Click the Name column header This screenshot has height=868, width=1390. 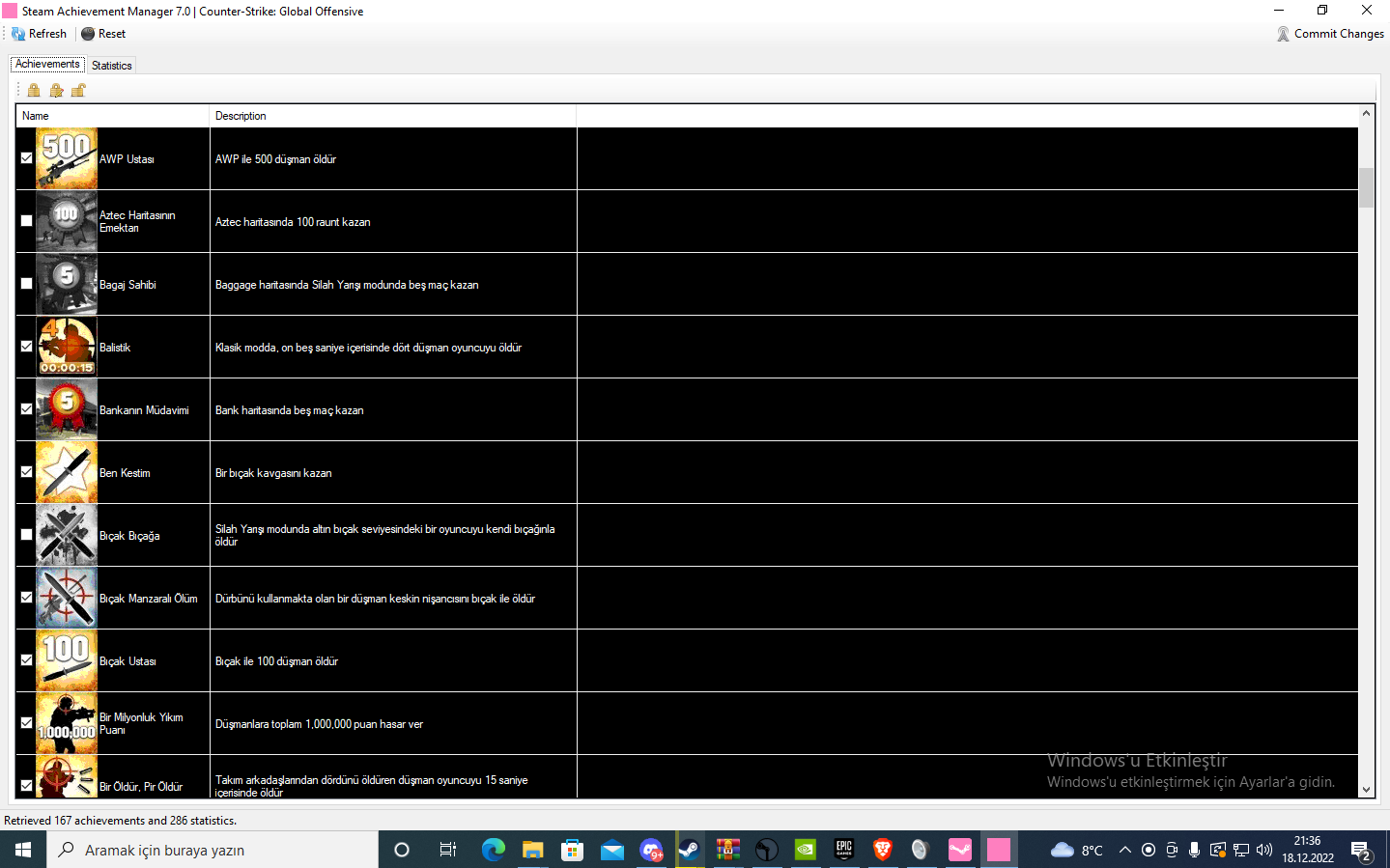[x=113, y=116]
